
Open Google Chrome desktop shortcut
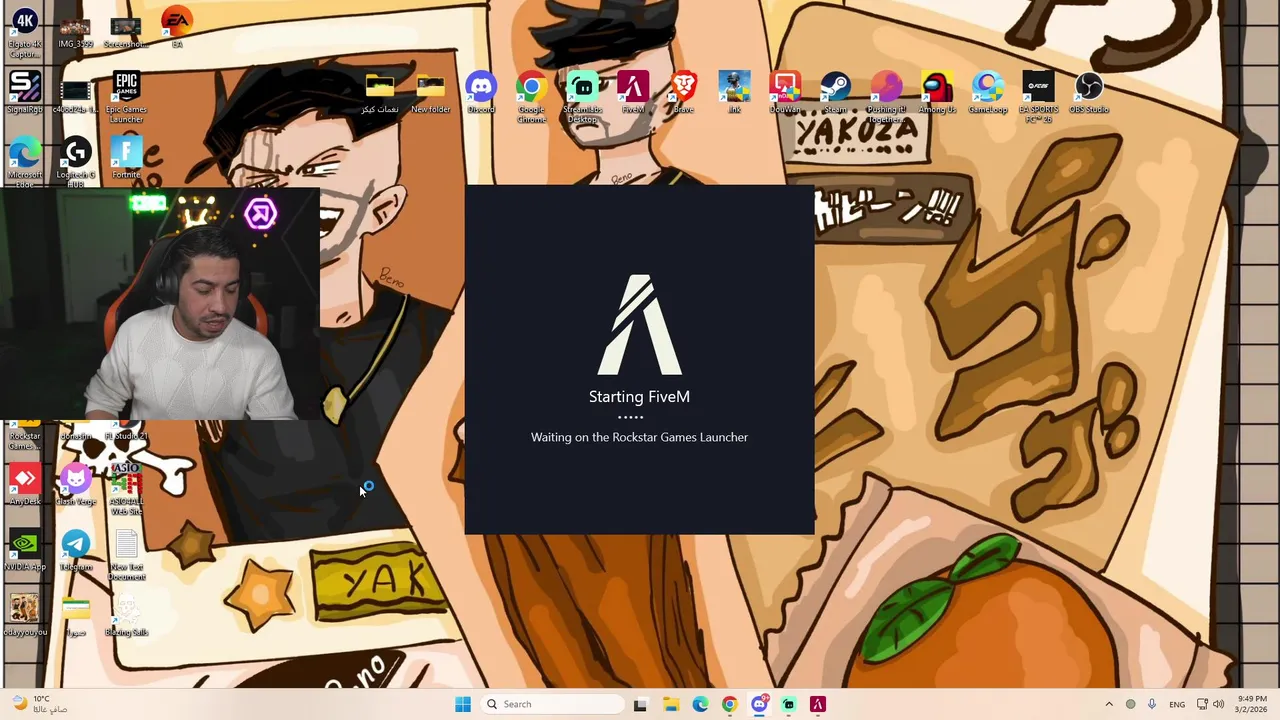(x=532, y=97)
